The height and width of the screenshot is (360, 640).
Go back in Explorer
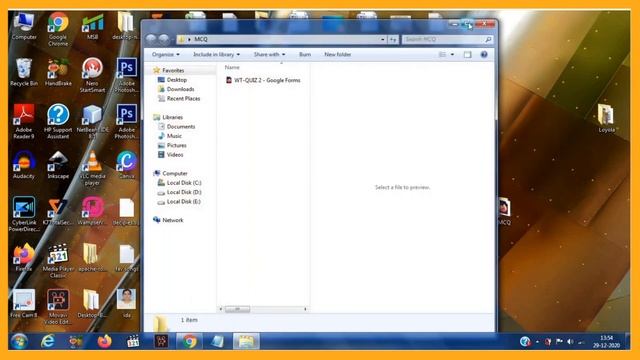tap(151, 39)
